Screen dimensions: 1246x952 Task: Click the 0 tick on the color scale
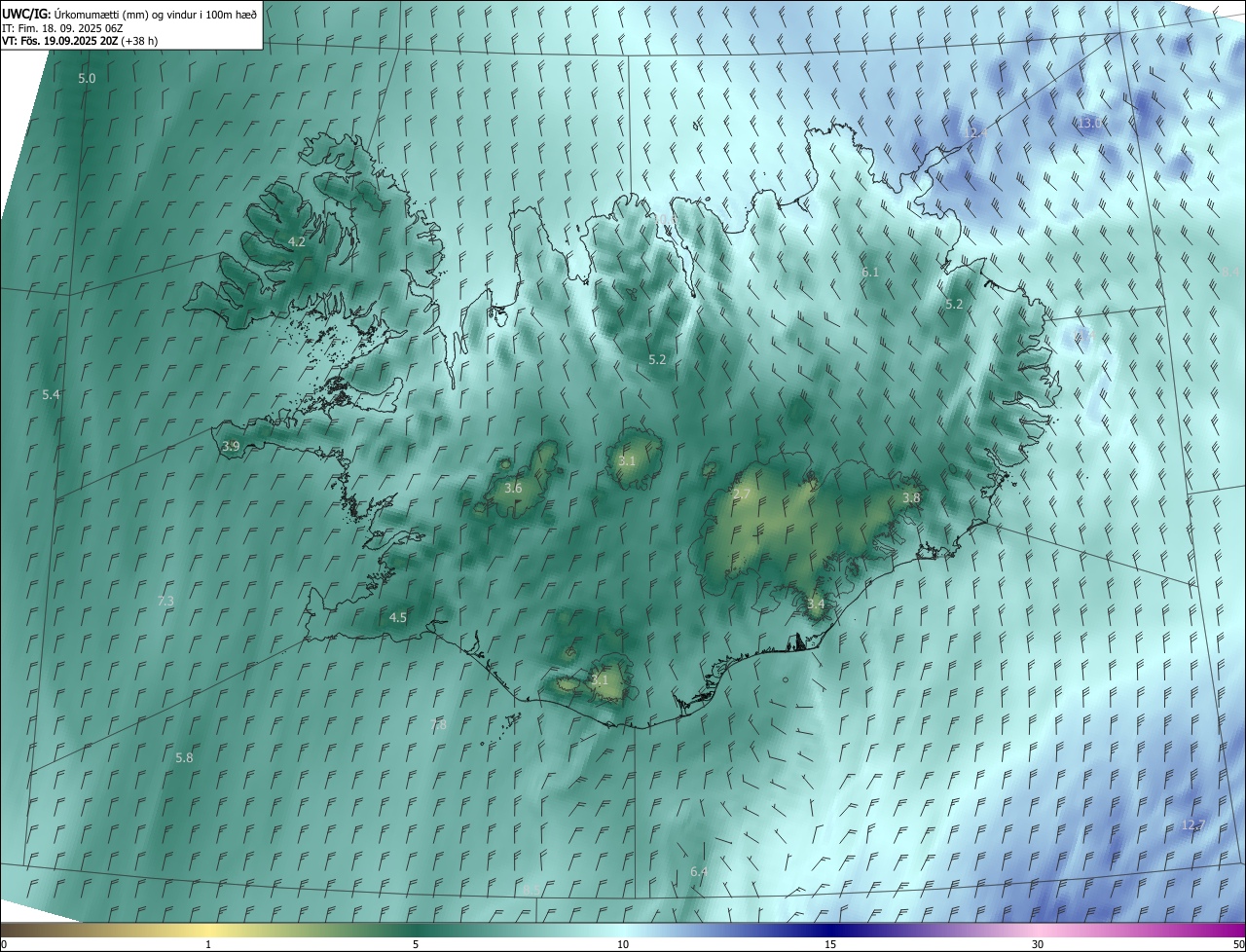coord(4,944)
